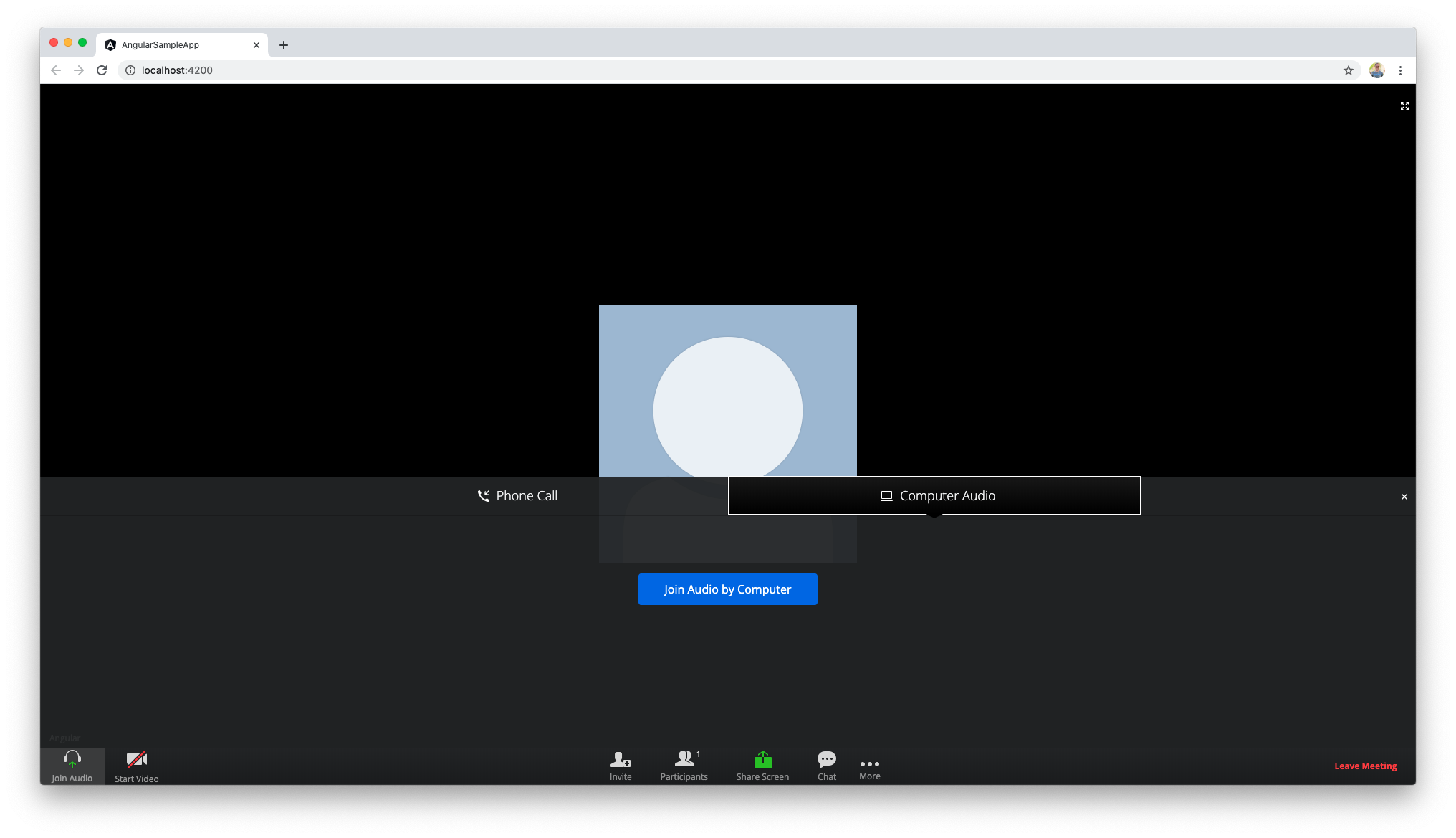Screen dimensions: 1456x838
Task: Click Leave Meeting
Action: click(1365, 766)
